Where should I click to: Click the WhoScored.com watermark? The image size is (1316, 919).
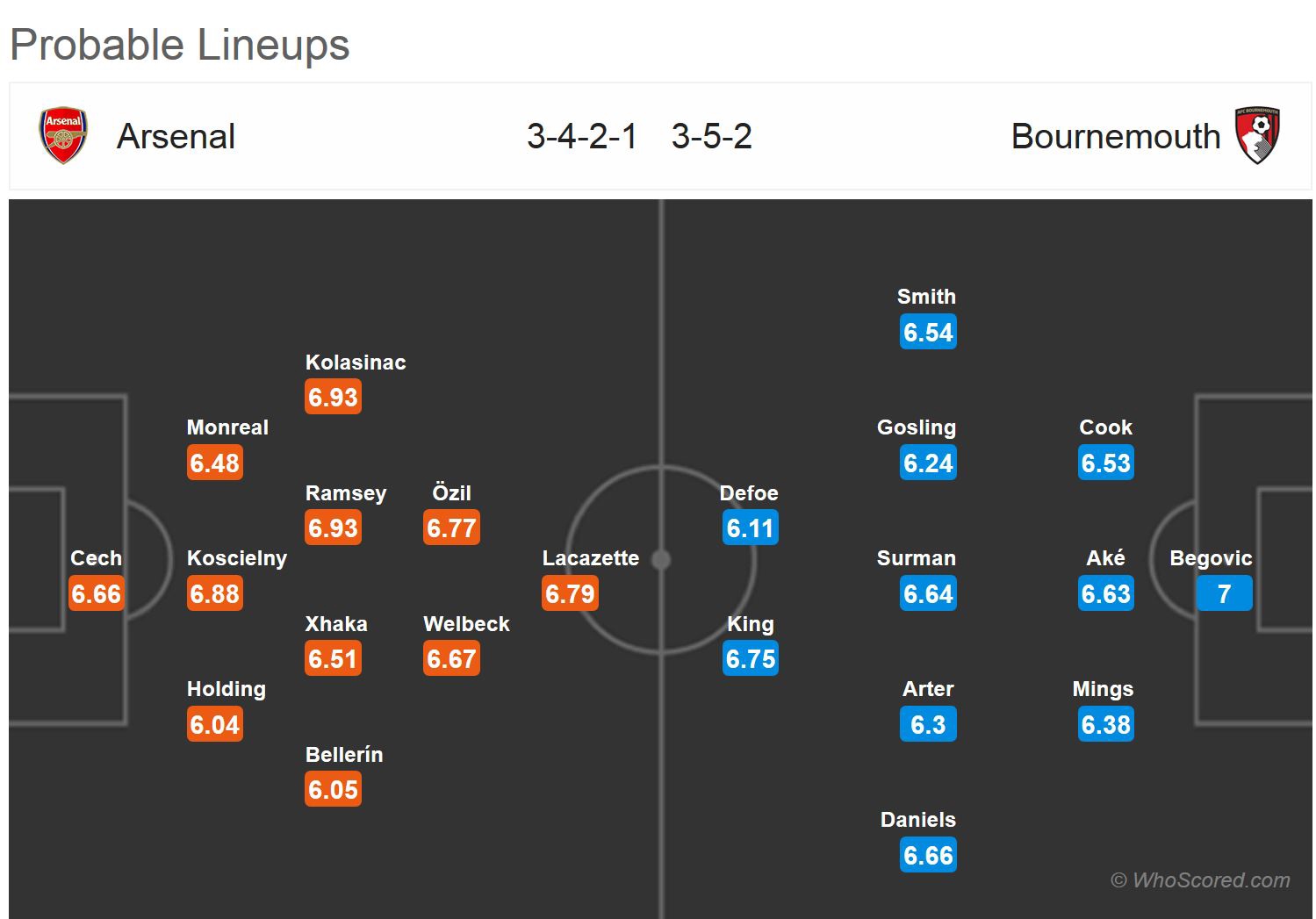click(1200, 880)
